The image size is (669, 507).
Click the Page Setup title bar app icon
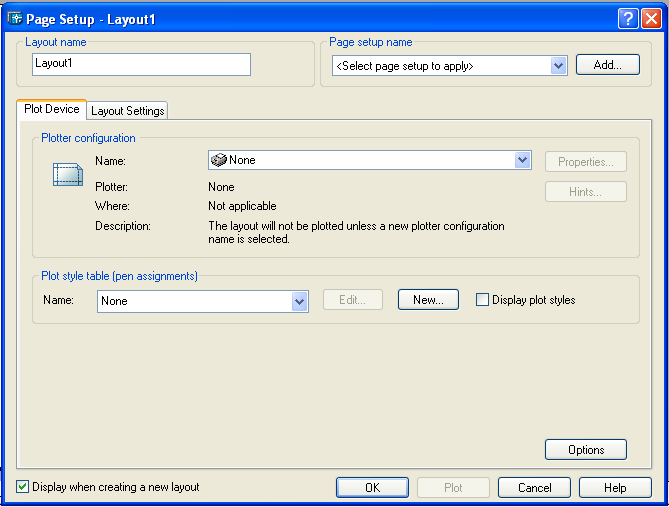[x=15, y=19]
